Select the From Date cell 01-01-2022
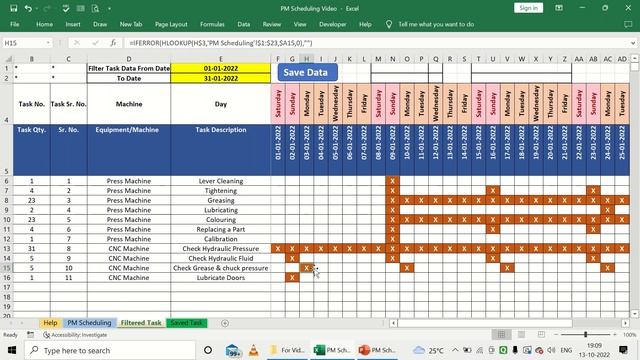Viewport: 640px width, 360px height. 220,68
